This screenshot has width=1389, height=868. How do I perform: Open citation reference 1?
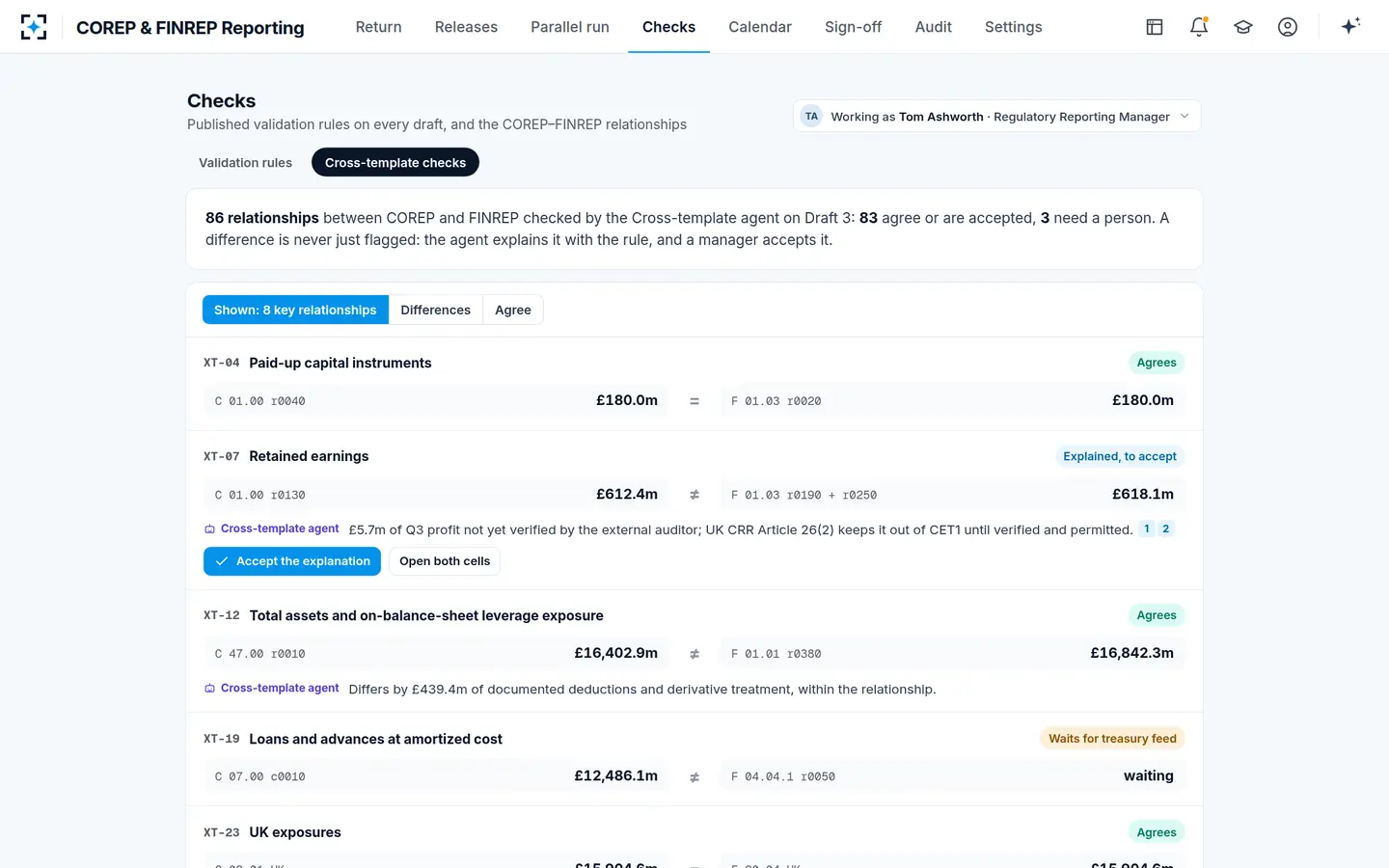(x=1147, y=529)
